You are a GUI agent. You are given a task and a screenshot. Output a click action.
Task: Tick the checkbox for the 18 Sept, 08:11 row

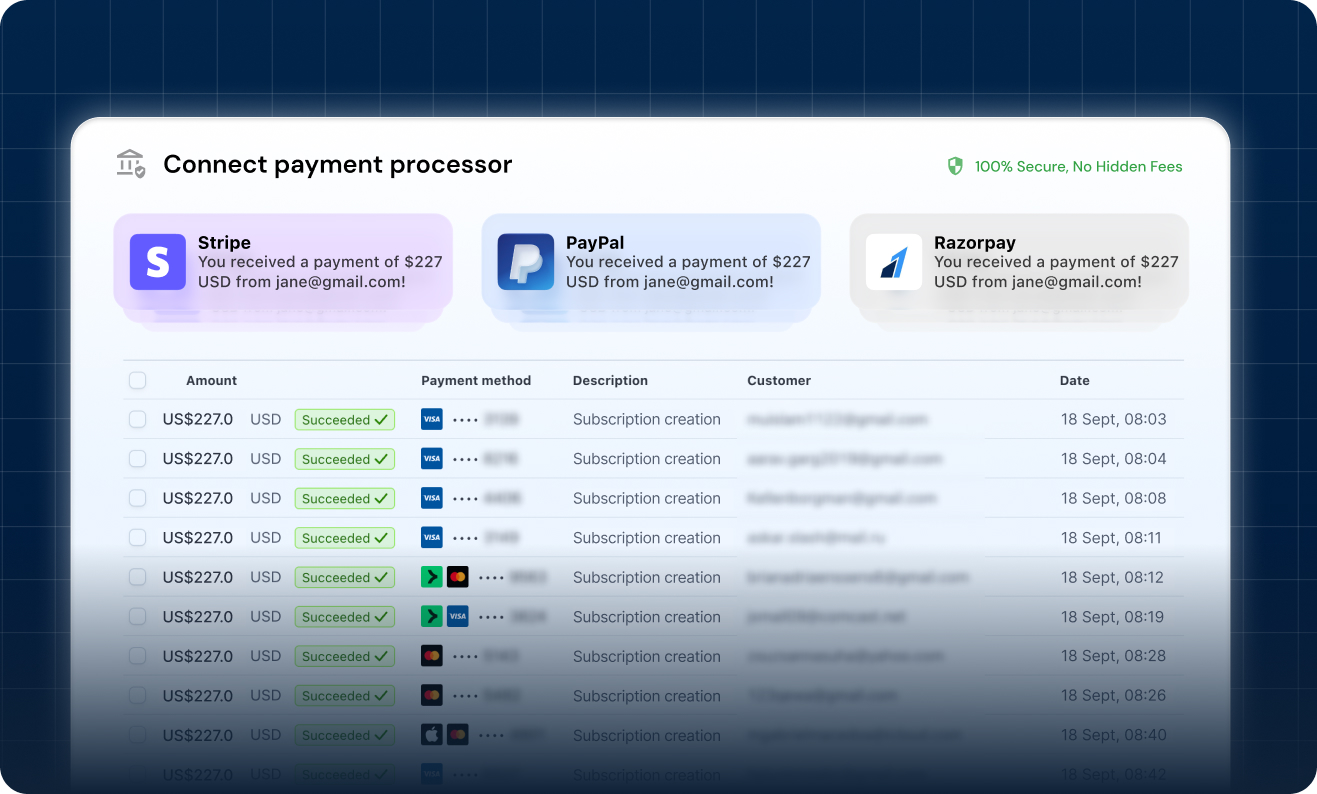pos(138,538)
